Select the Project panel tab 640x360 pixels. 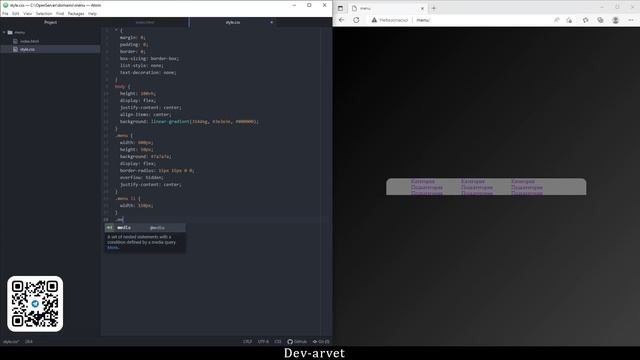coord(50,22)
